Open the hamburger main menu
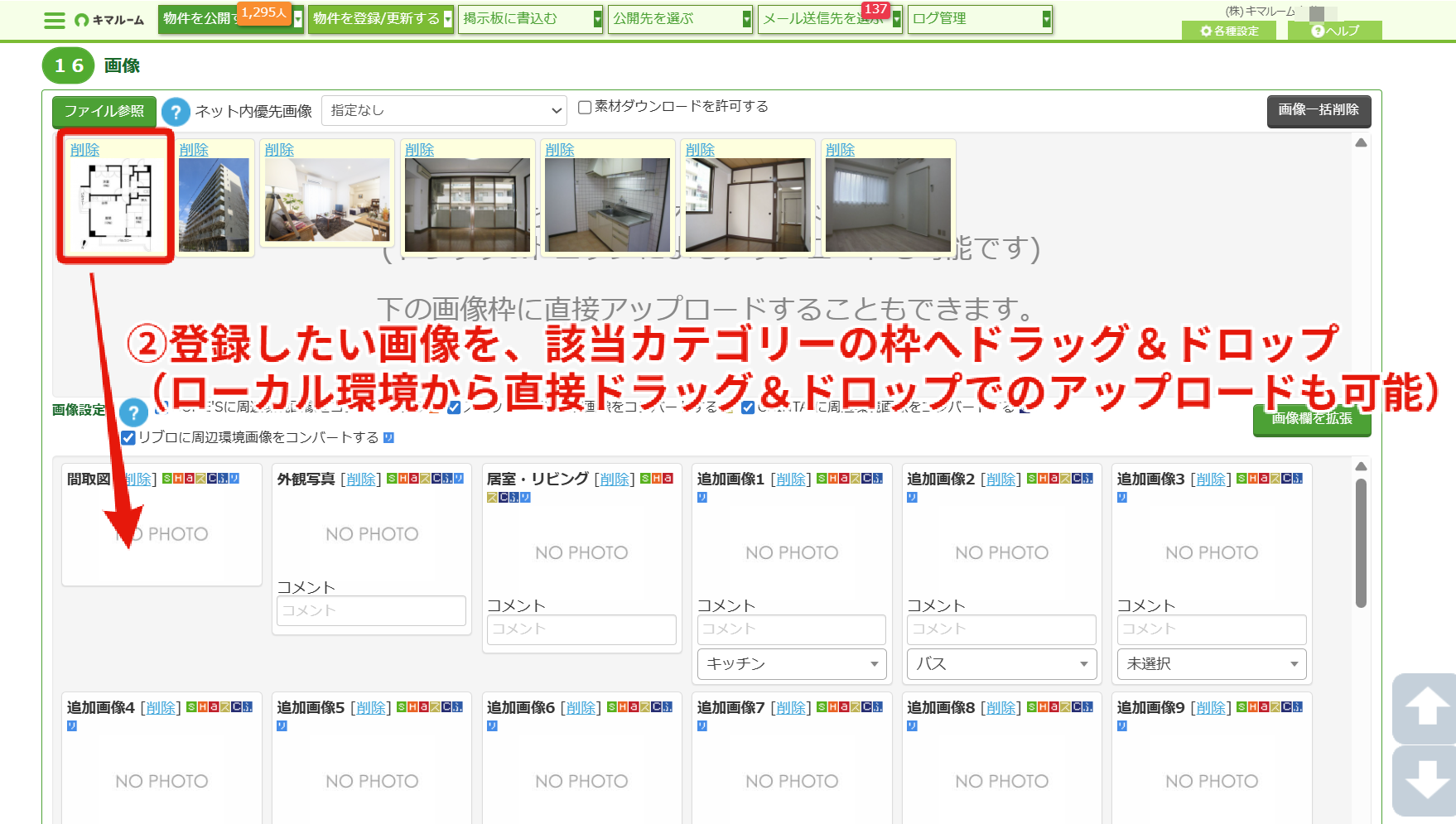 click(x=55, y=20)
